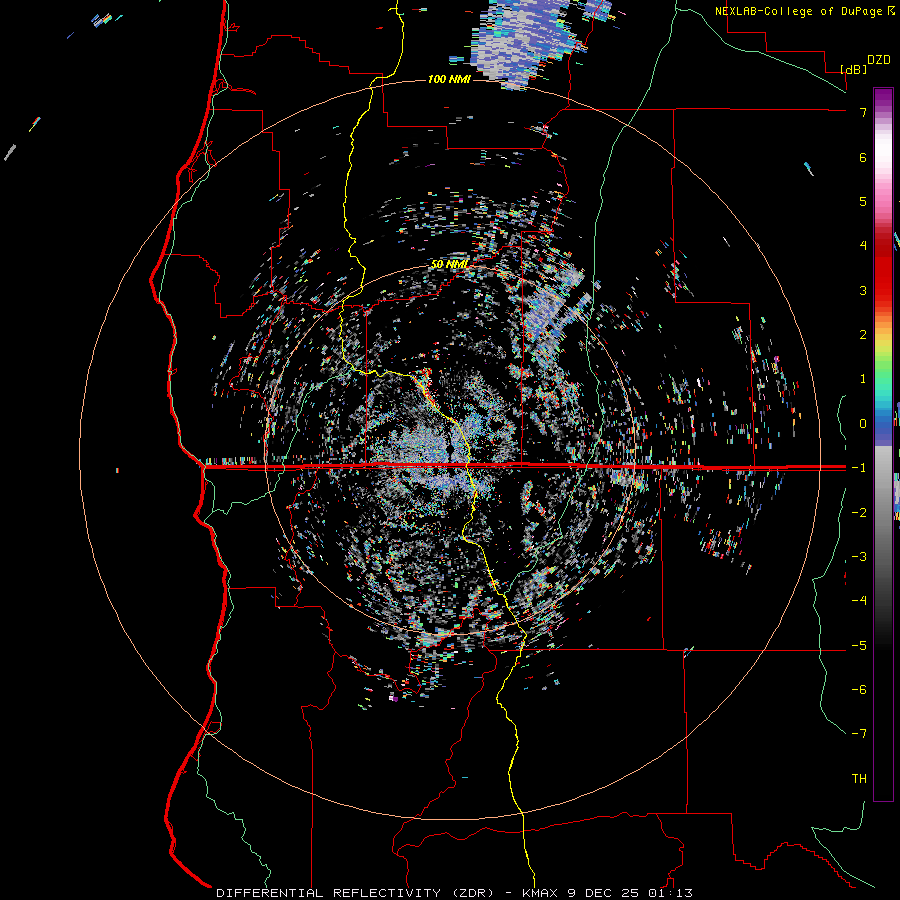Click the -5 value on color scale
Viewport: 900px width, 900px height.
click(859, 646)
